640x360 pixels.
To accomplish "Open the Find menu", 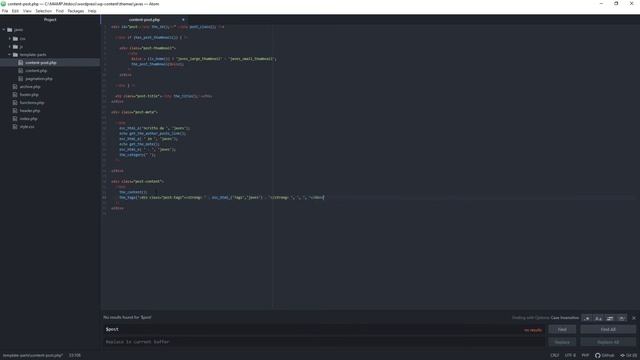I will 60,11.
